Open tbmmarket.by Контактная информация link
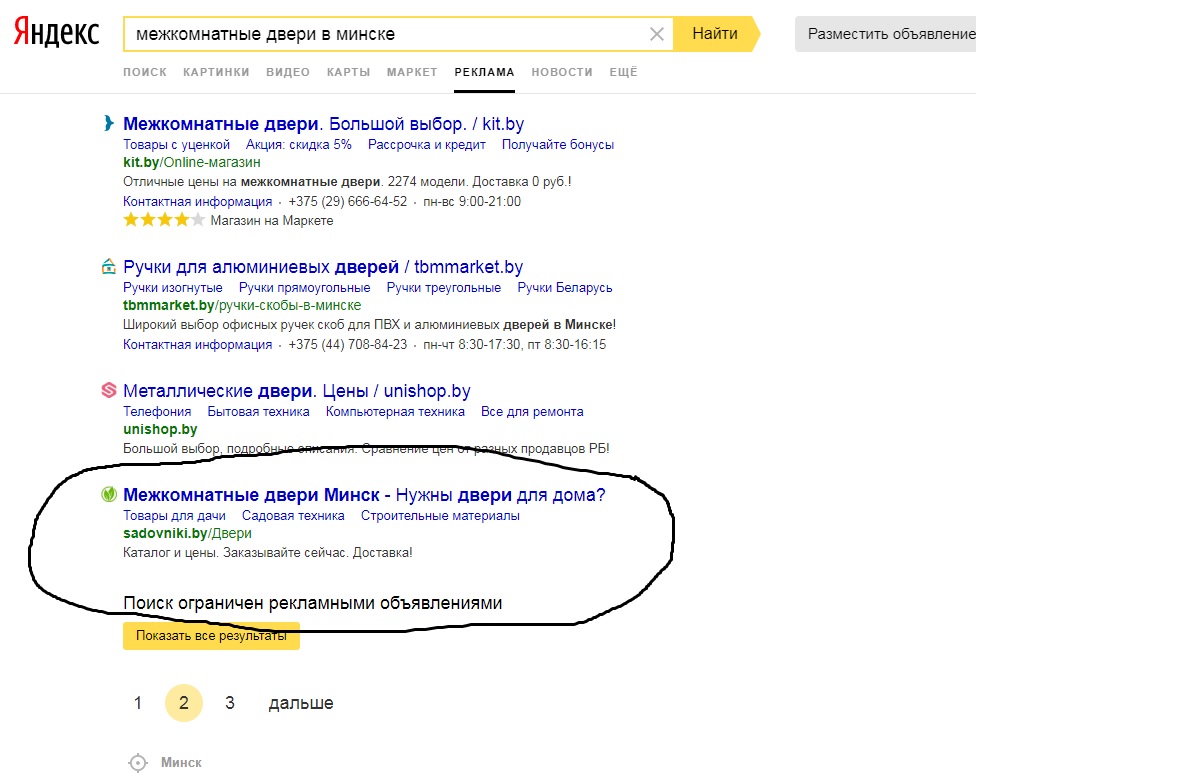This screenshot has height=773, width=1180. point(197,345)
